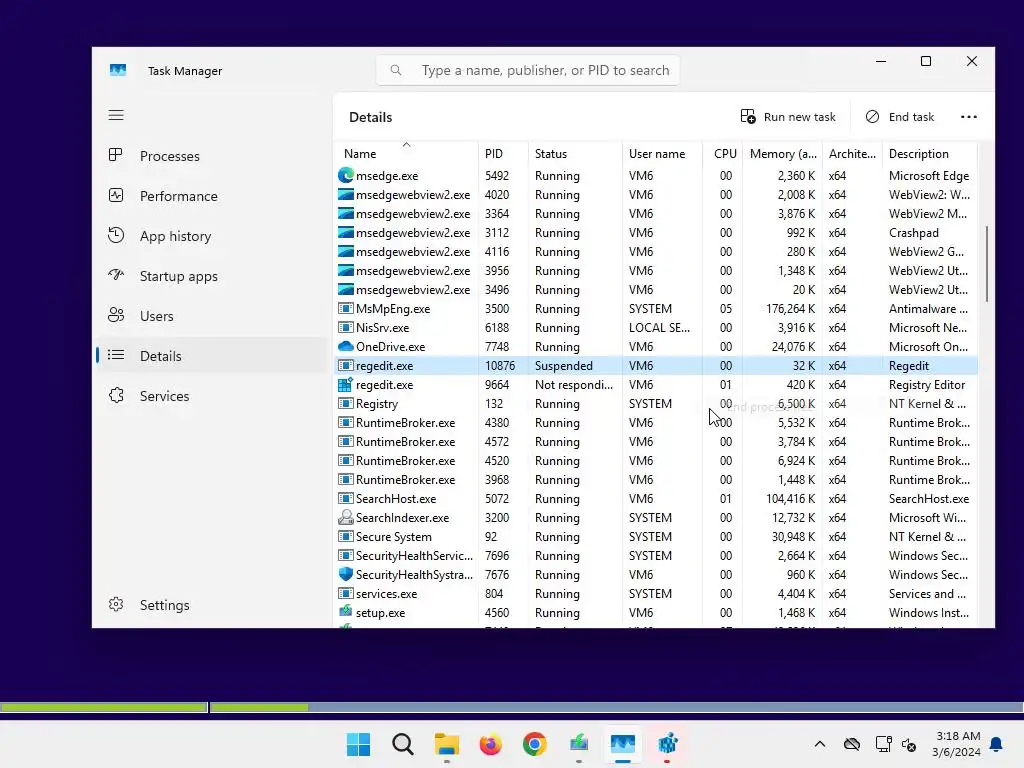
Task: Sort by the User name column header
Action: click(x=662, y=153)
